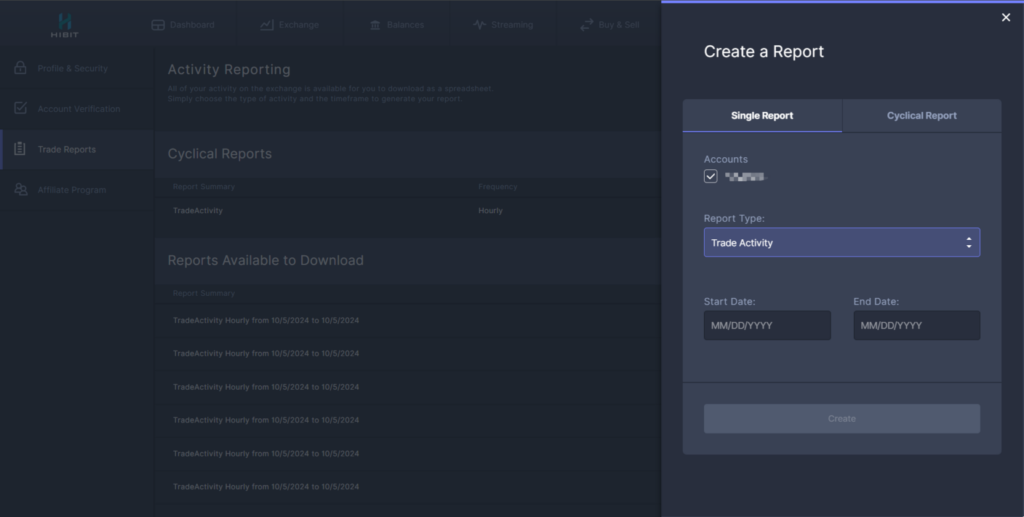
Task: Click the Start Date input field
Action: (x=767, y=325)
